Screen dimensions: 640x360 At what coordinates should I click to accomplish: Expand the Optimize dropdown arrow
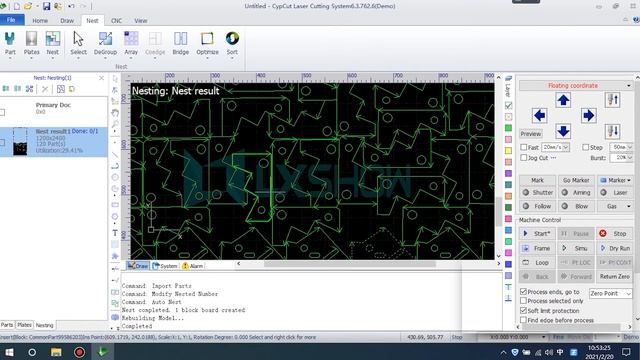pos(207,58)
